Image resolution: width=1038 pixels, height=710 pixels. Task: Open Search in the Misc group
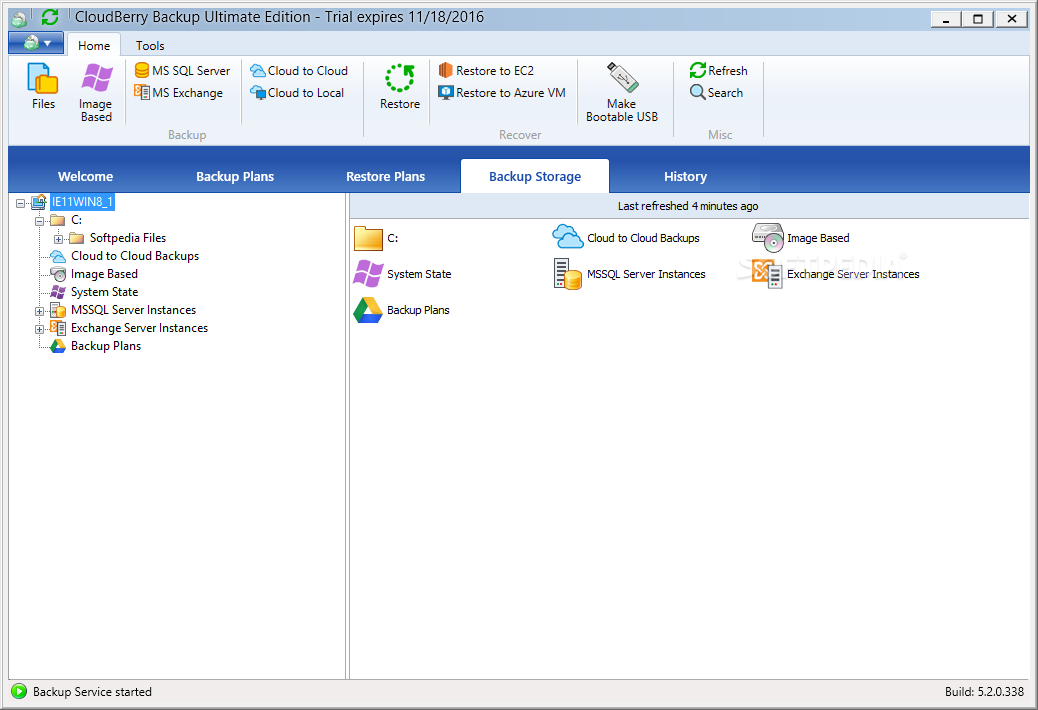716,93
